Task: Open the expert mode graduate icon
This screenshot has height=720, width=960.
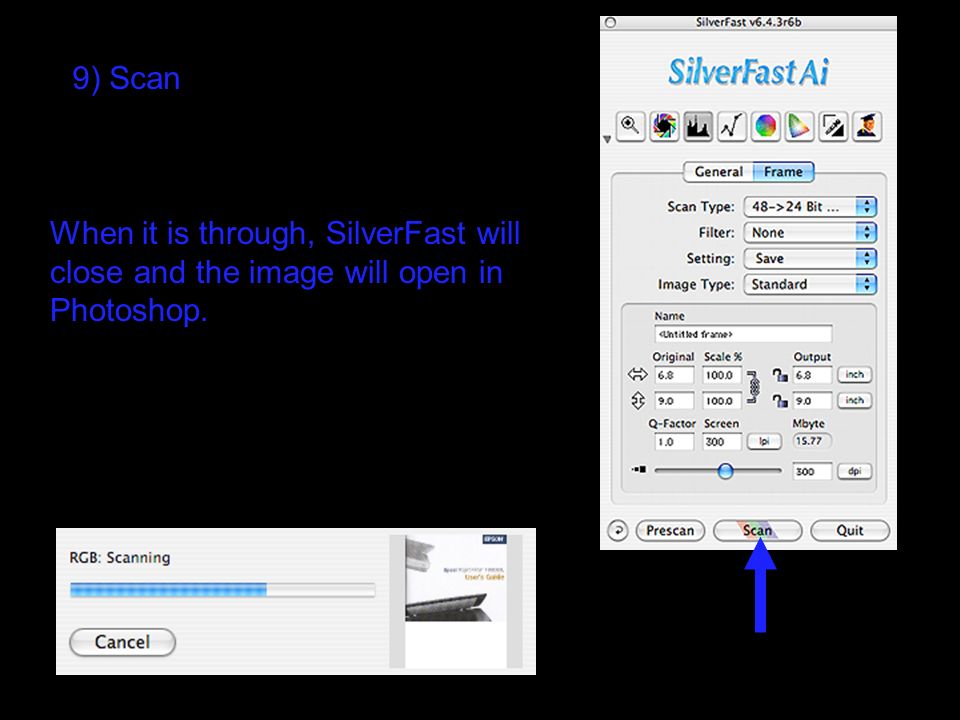Action: point(866,127)
